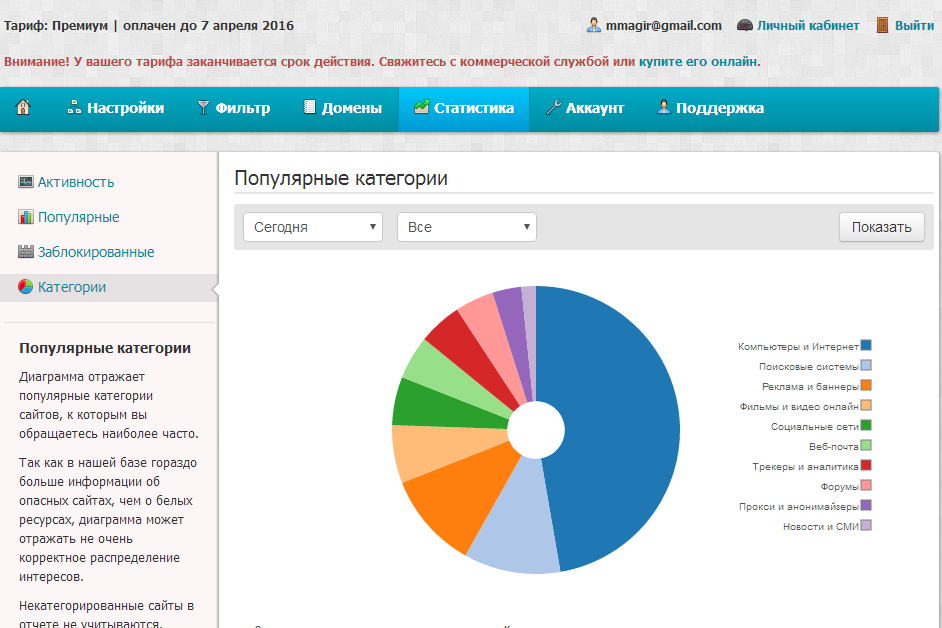Click the 'Популярные категории' page heading

tap(341, 178)
